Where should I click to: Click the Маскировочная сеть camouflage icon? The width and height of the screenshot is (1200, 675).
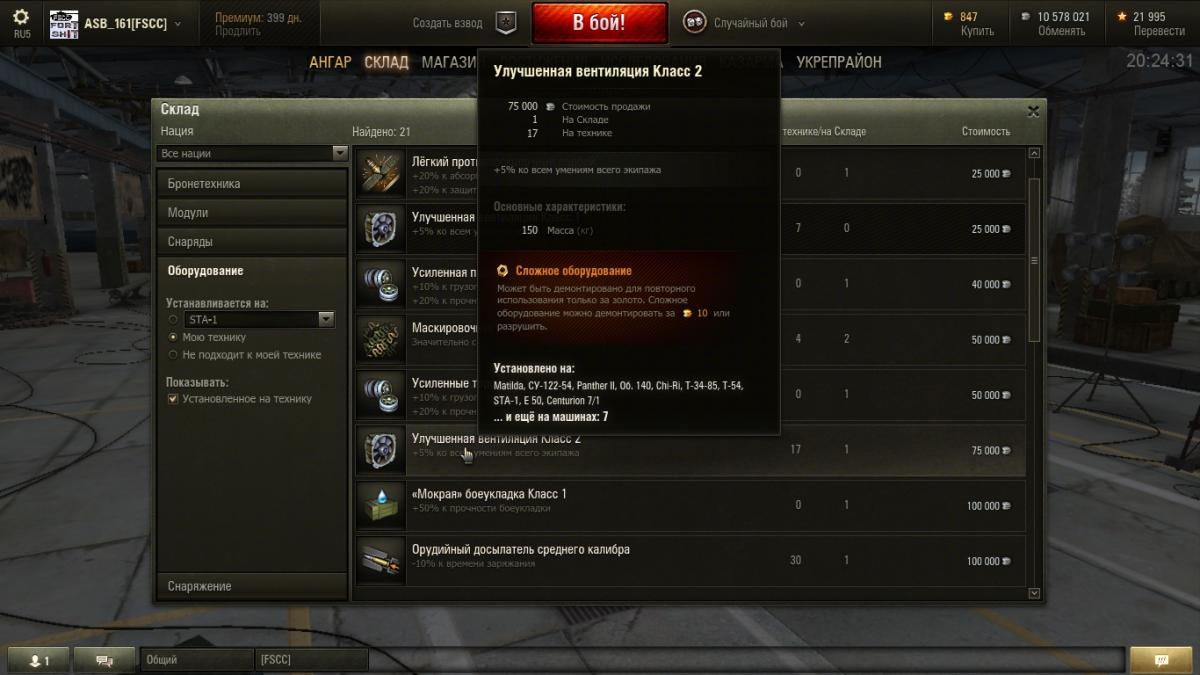point(381,339)
